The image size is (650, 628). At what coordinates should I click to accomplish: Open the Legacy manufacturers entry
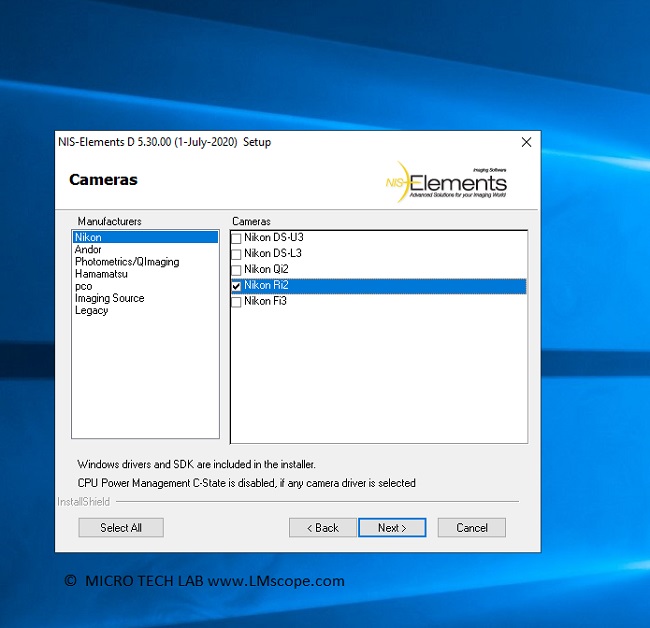tap(92, 310)
